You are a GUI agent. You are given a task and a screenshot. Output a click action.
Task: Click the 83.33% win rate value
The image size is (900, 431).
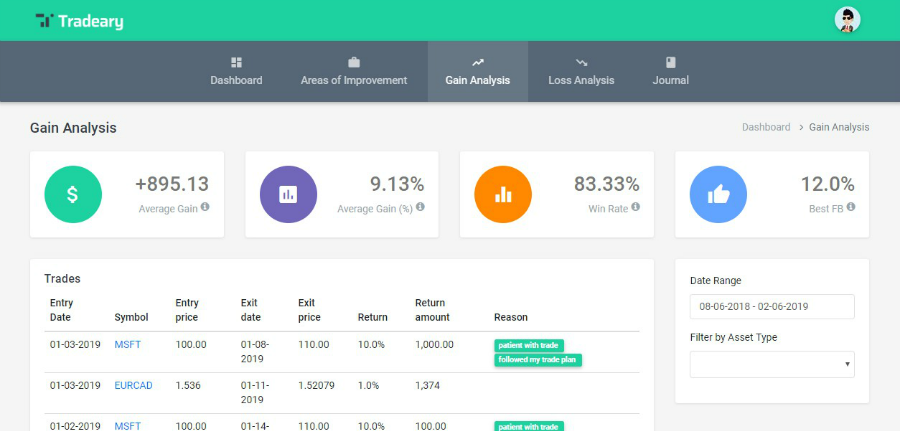click(x=607, y=184)
